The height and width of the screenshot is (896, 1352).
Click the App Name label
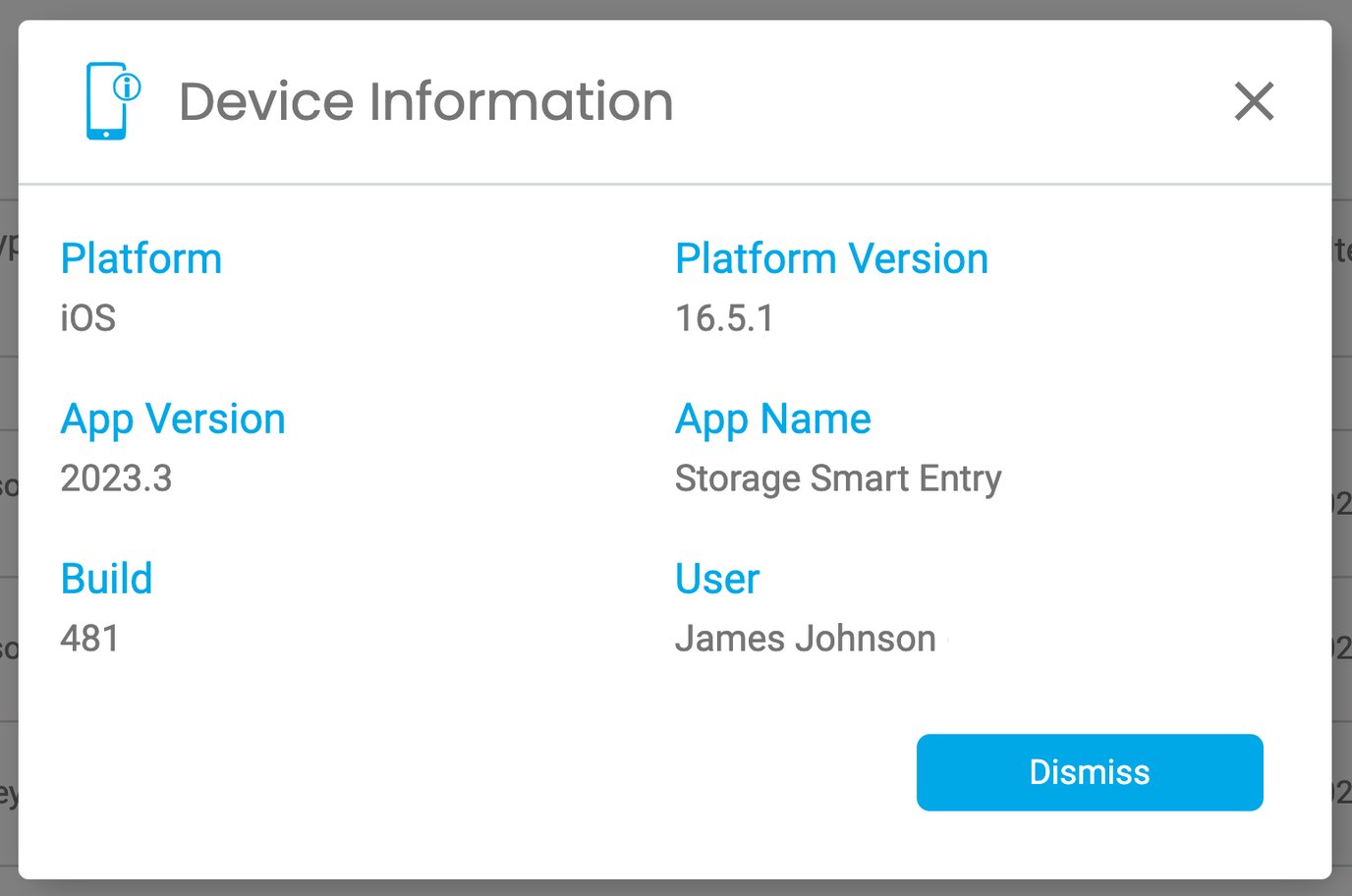772,419
